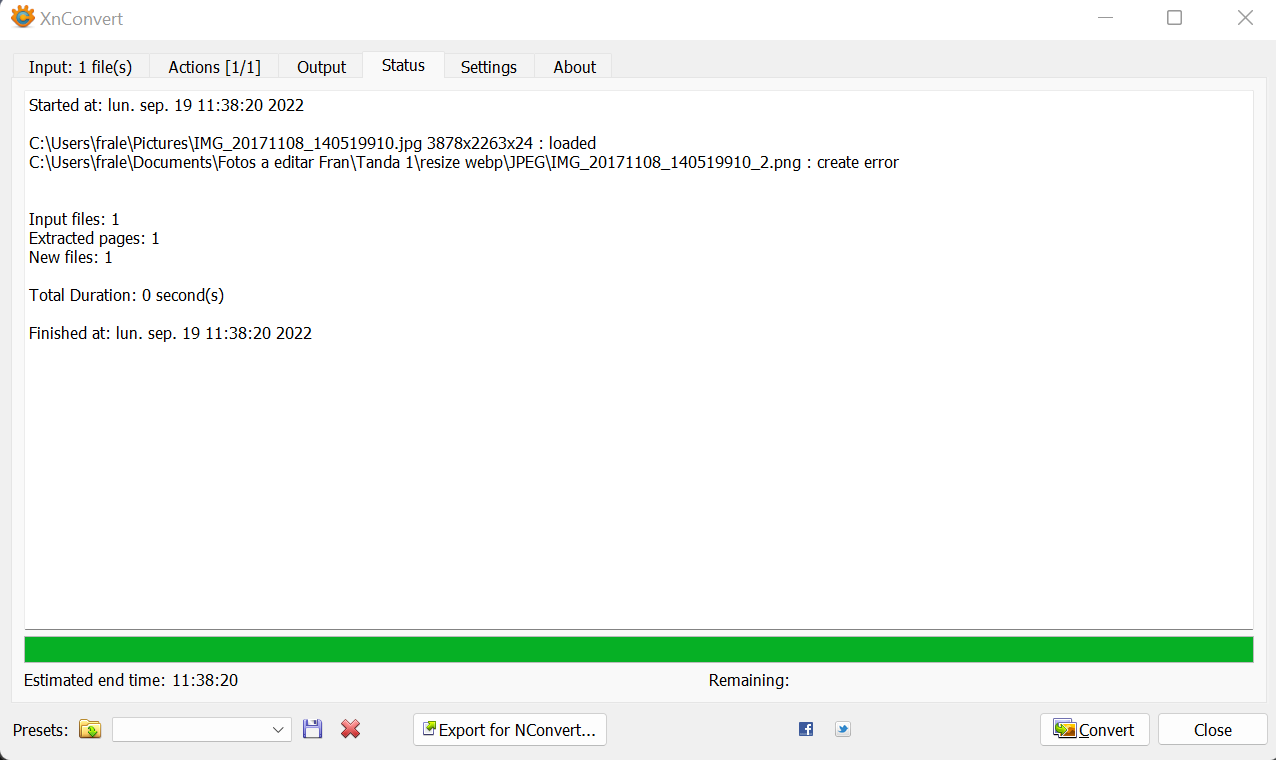The image size is (1276, 760).
Task: Open the Twitter link icon
Action: pyautogui.click(x=843, y=729)
